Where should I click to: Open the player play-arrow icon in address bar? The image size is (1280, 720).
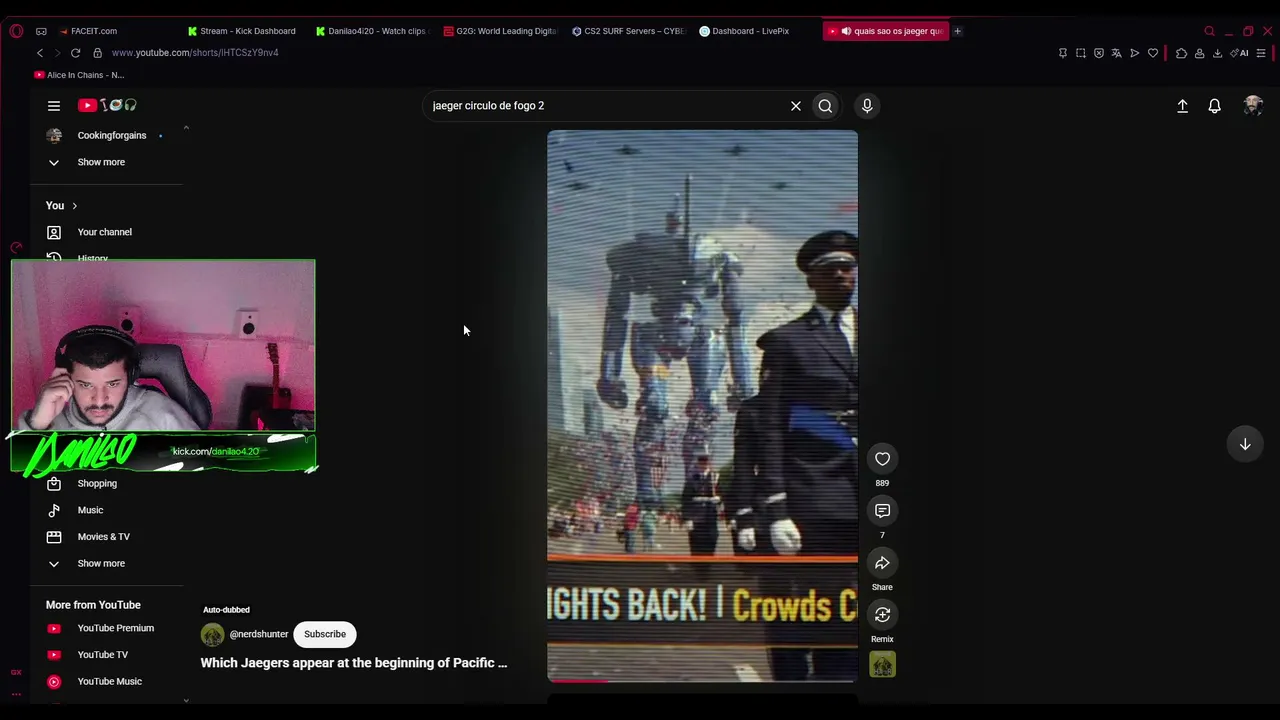click(x=1134, y=53)
